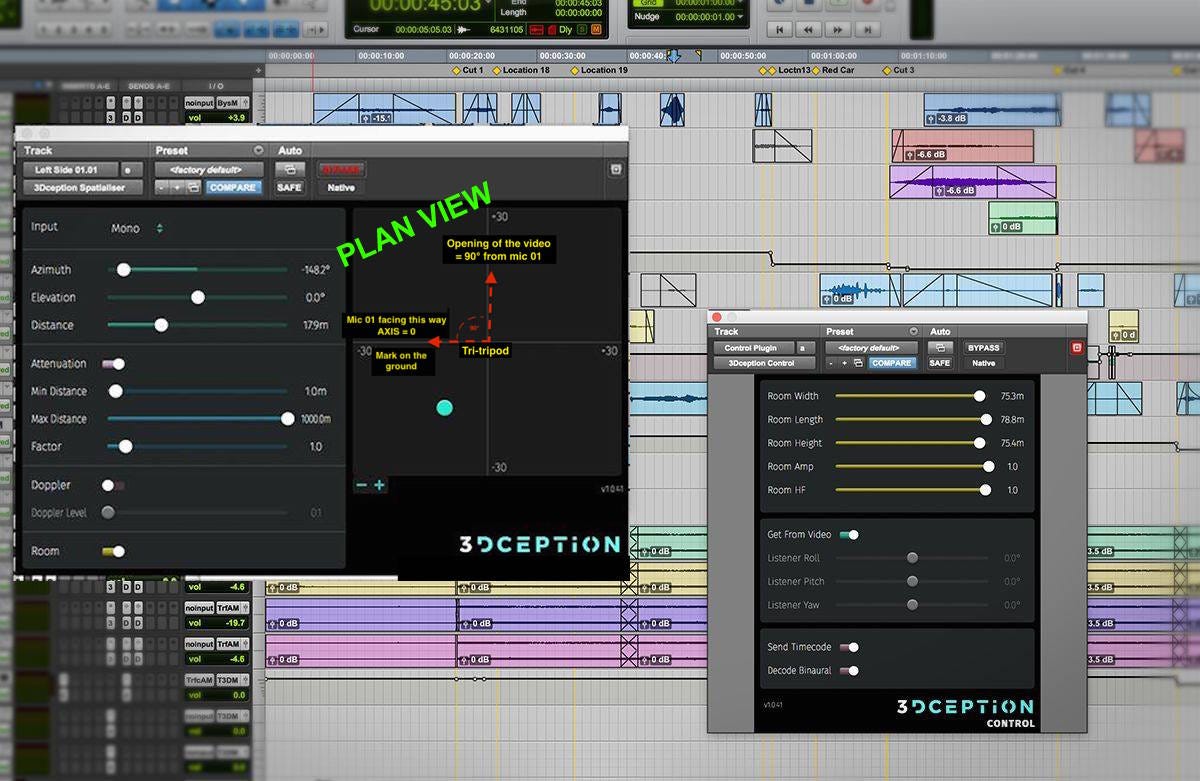Click Native in the Spatialiser window

(x=341, y=188)
